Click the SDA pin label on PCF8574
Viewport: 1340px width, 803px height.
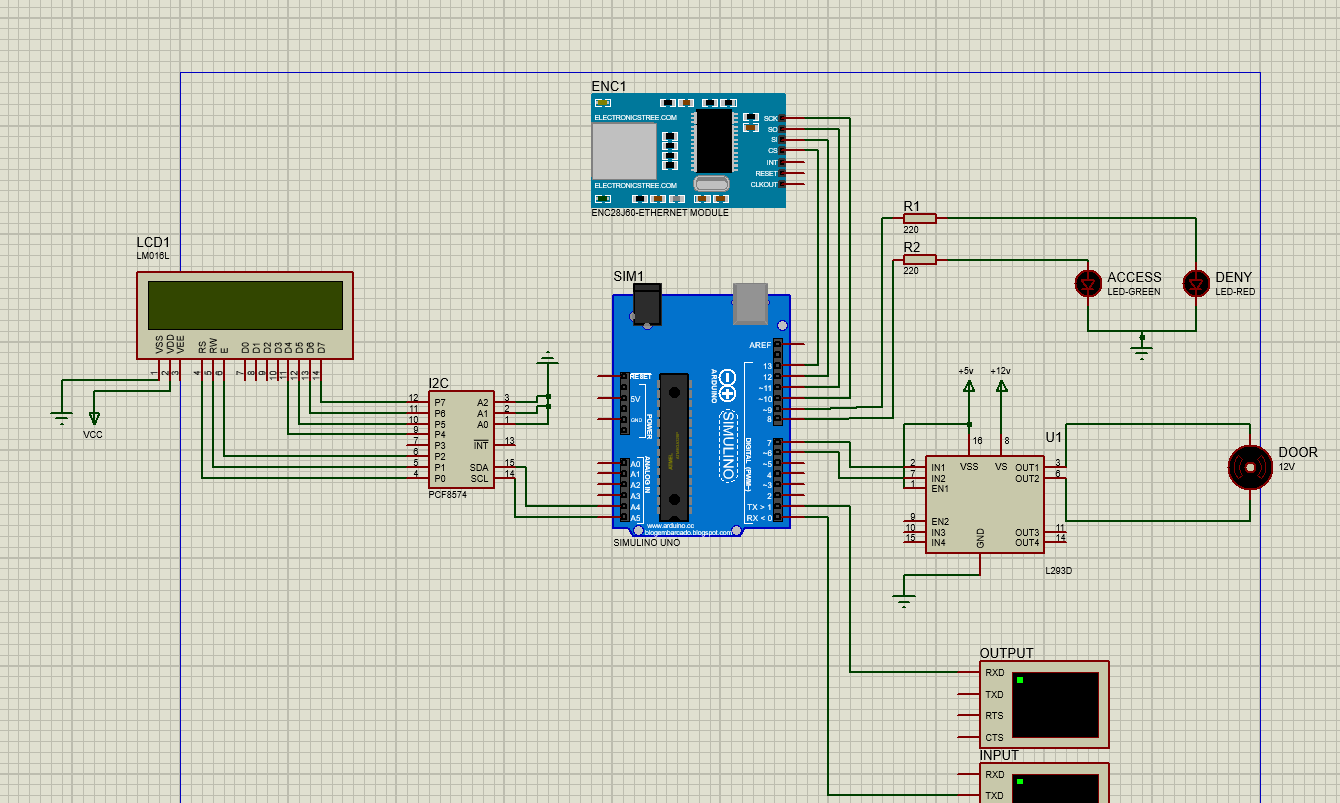pyautogui.click(x=479, y=467)
